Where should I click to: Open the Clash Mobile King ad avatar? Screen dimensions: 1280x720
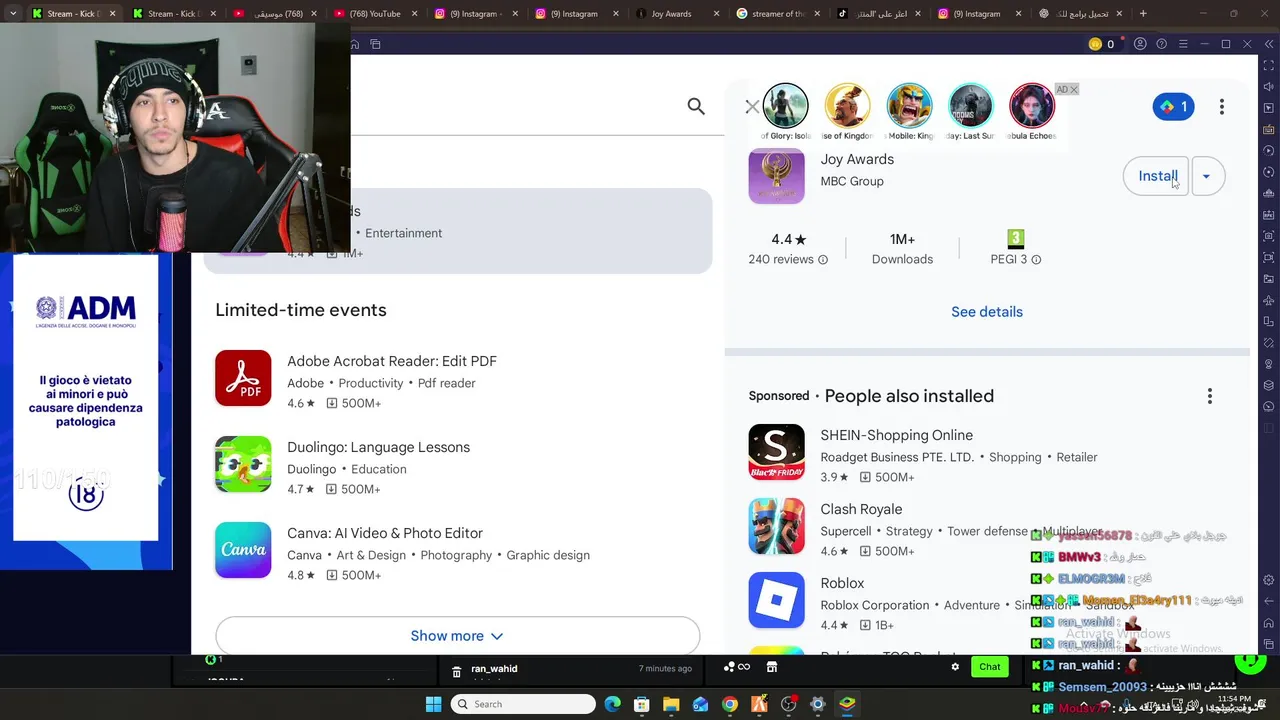(909, 105)
